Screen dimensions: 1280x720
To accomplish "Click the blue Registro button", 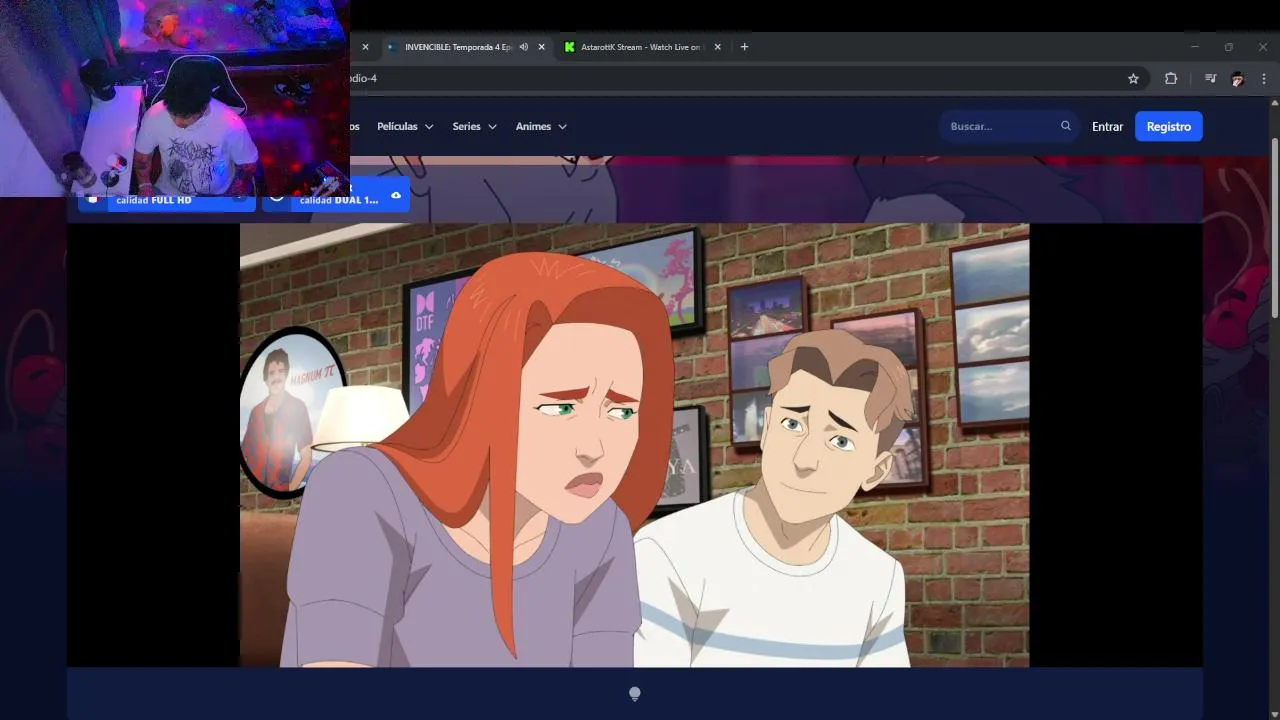I will point(1168,127).
